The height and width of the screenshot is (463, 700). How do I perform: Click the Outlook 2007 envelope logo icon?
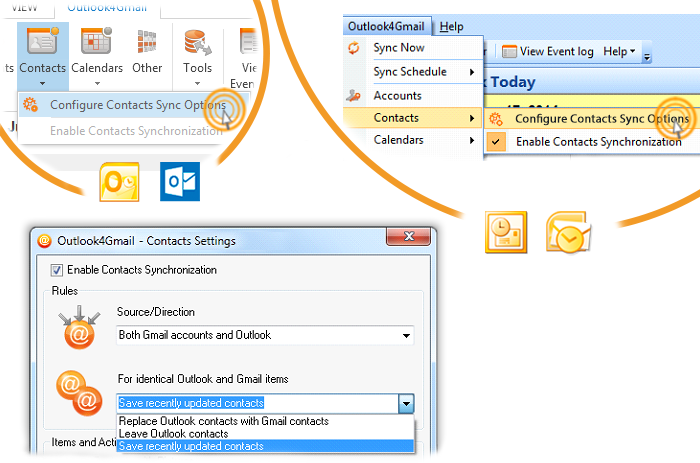point(567,232)
